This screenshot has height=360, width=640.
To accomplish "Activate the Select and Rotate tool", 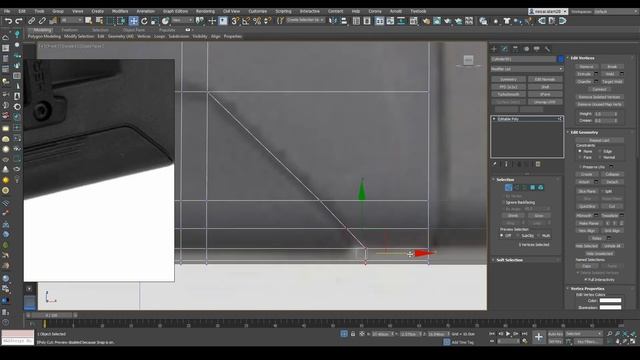I will [144, 21].
